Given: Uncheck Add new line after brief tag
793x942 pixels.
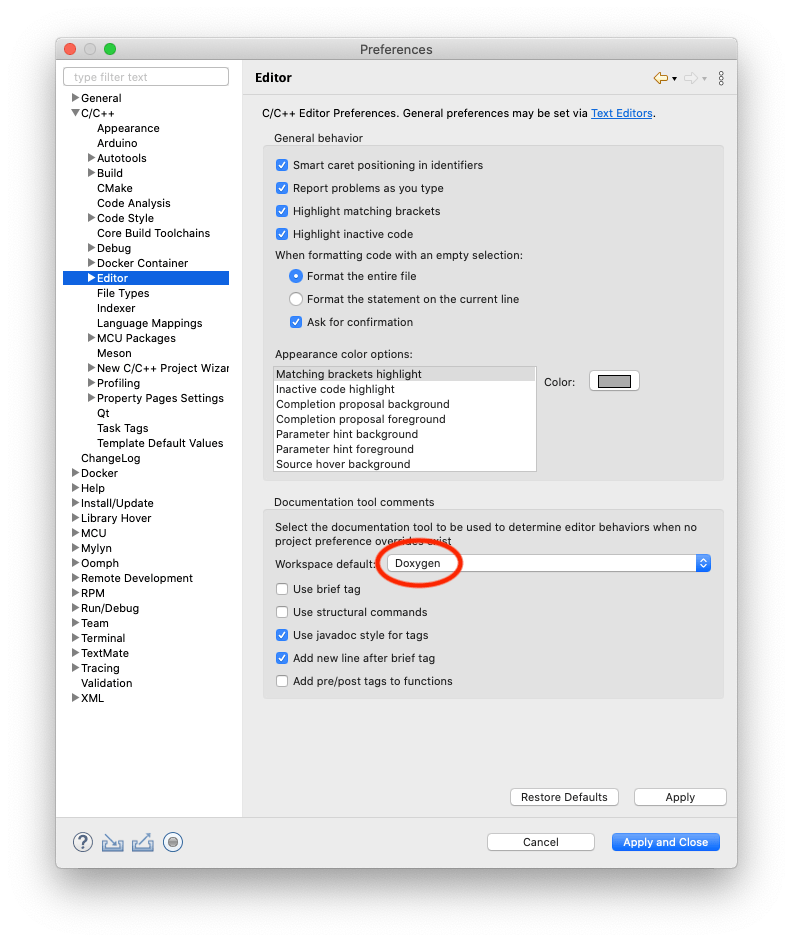Looking at the screenshot, I should [x=282, y=658].
